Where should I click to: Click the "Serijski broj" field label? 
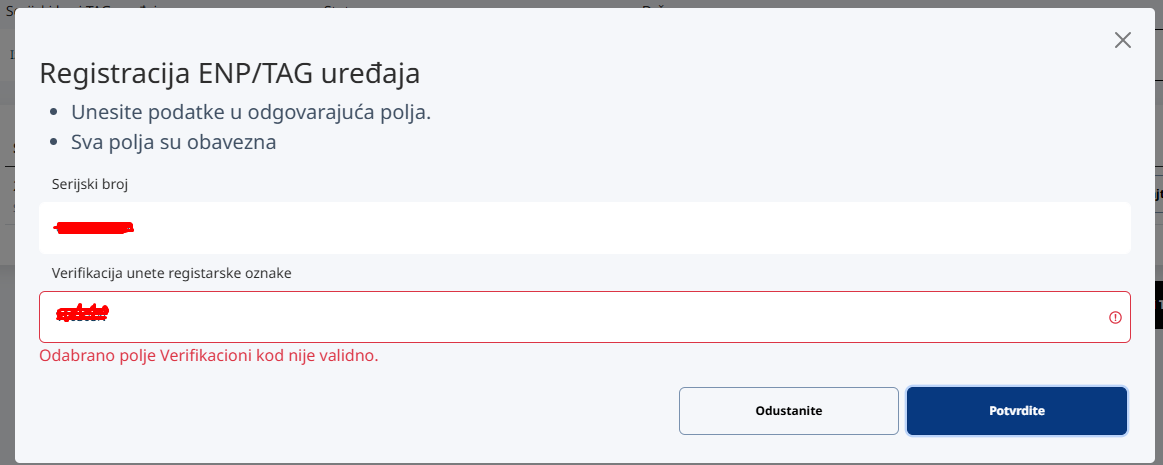tap(90, 184)
